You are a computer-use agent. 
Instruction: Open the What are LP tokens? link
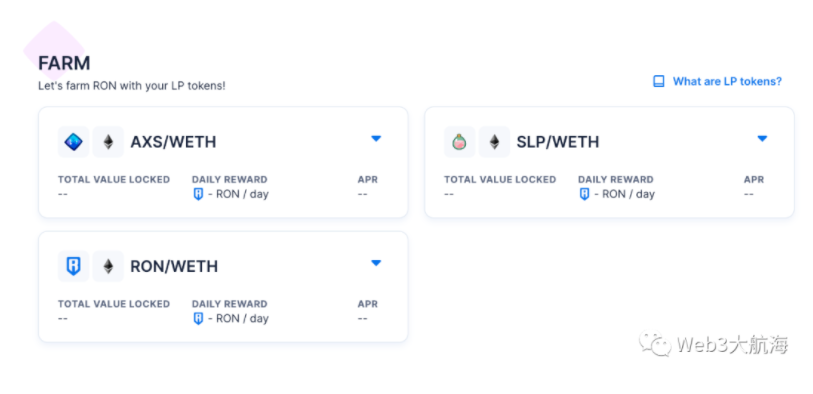click(x=727, y=81)
